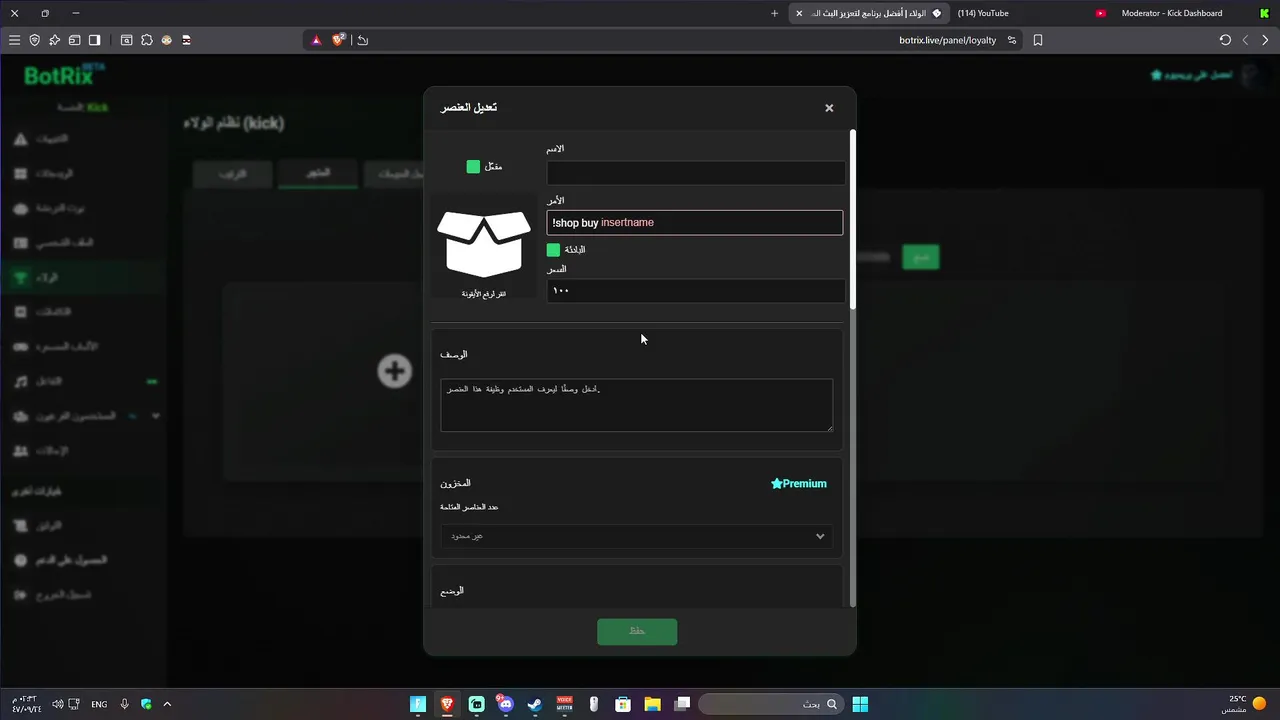This screenshot has height=720, width=1280.
Task: Click the browser hamburger menu icon
Action: tap(14, 40)
